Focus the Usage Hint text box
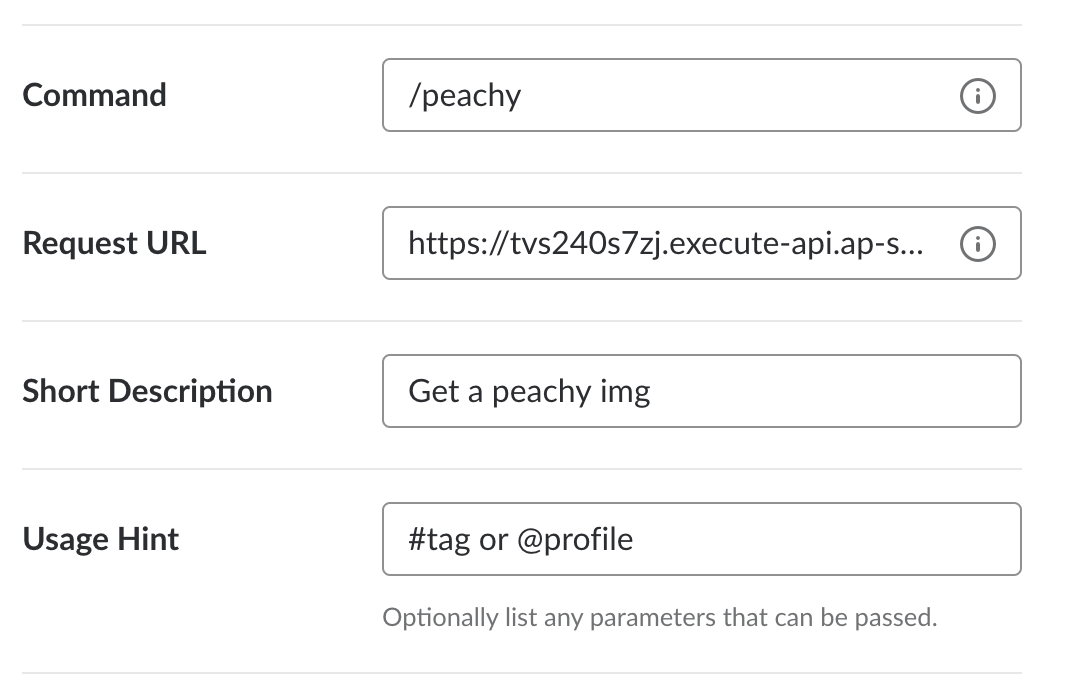This screenshot has height=692, width=1066. [x=702, y=539]
